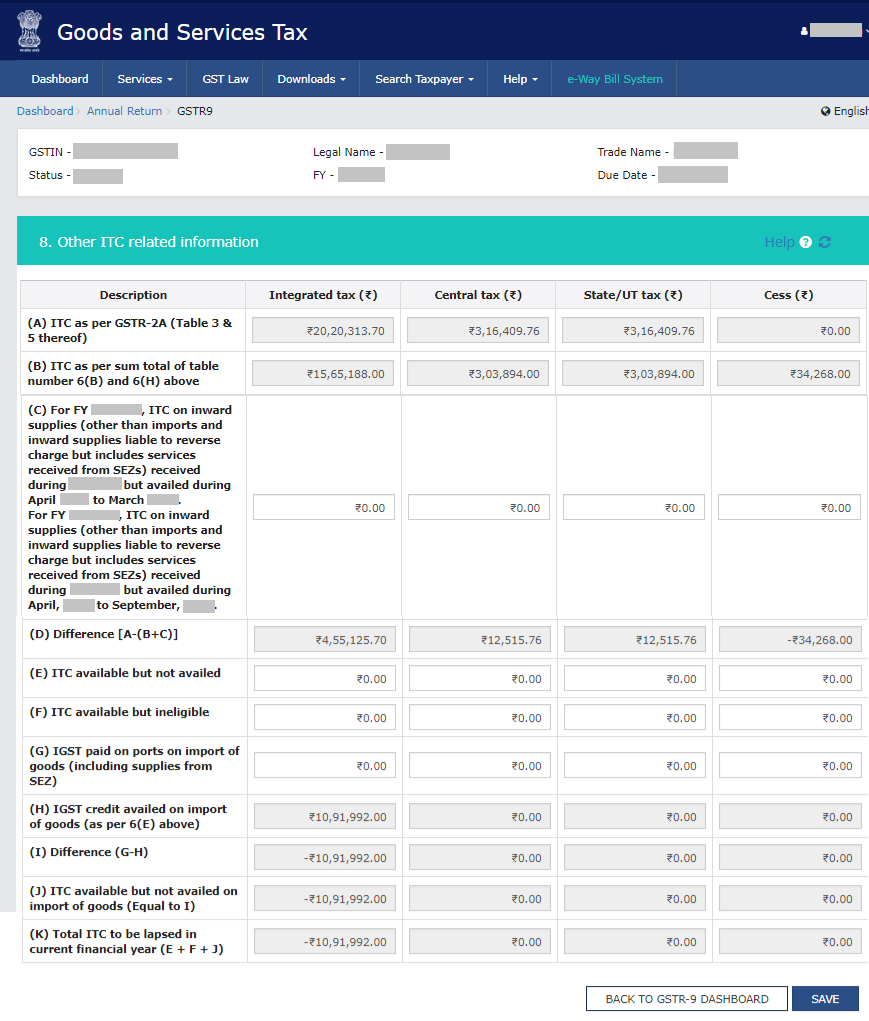This screenshot has height=1021, width=869.
Task: Open the Downloads dropdown
Action: point(311,79)
